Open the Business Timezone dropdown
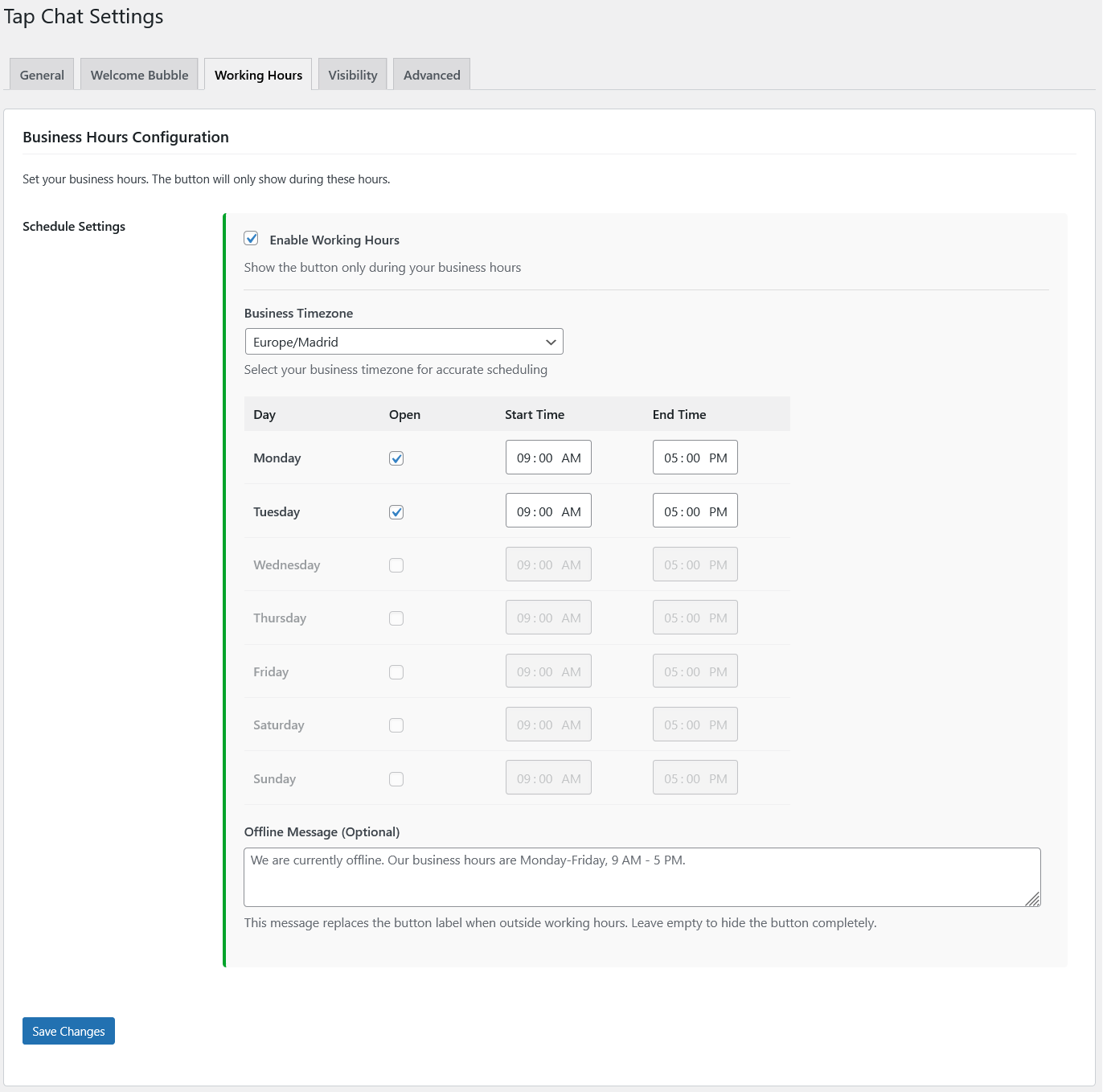The image size is (1103, 1092). (404, 341)
